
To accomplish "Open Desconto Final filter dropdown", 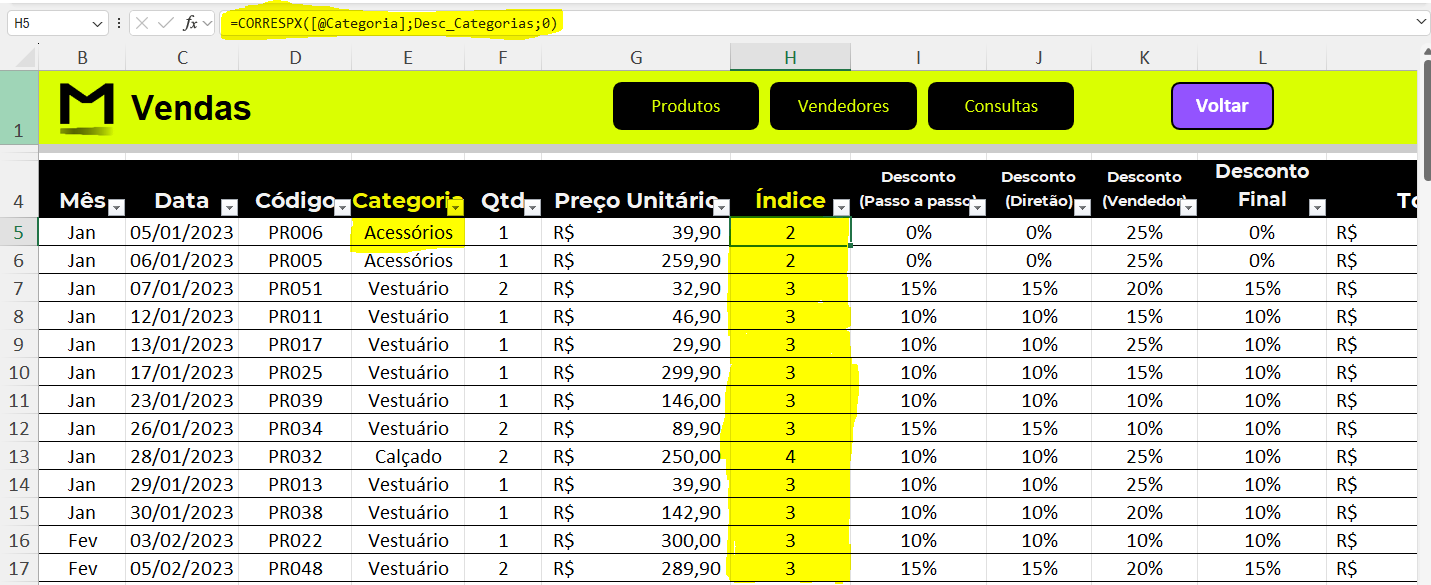I will tap(1317, 207).
